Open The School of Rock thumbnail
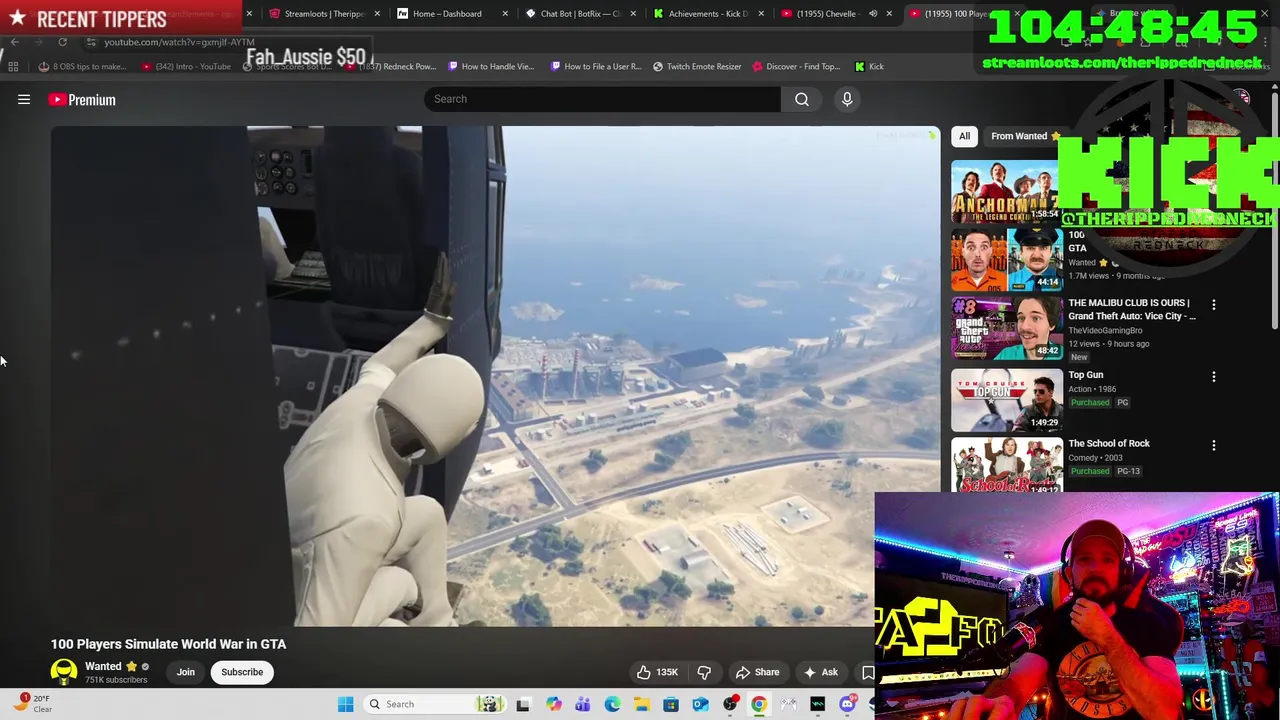1280x720 pixels. point(1006,465)
